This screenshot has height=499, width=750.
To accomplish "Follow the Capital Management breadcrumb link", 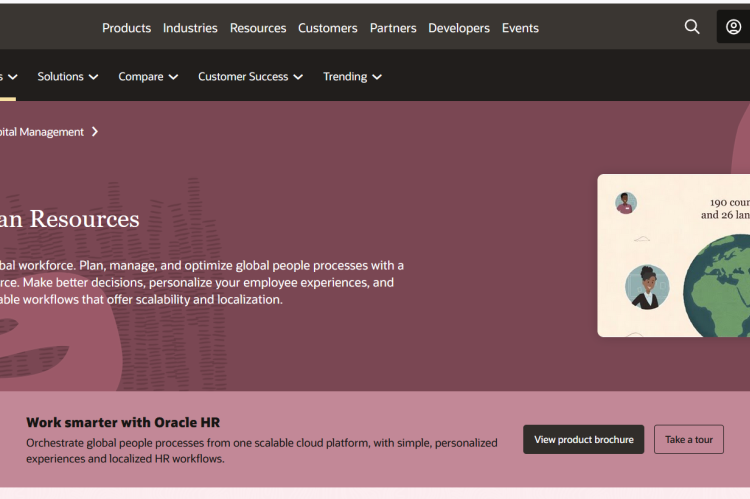I will (x=42, y=132).
